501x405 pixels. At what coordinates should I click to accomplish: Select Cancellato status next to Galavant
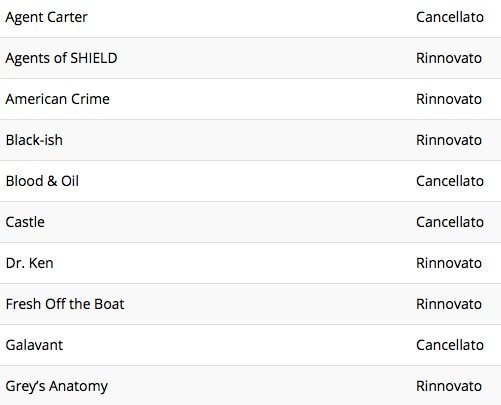pos(450,345)
